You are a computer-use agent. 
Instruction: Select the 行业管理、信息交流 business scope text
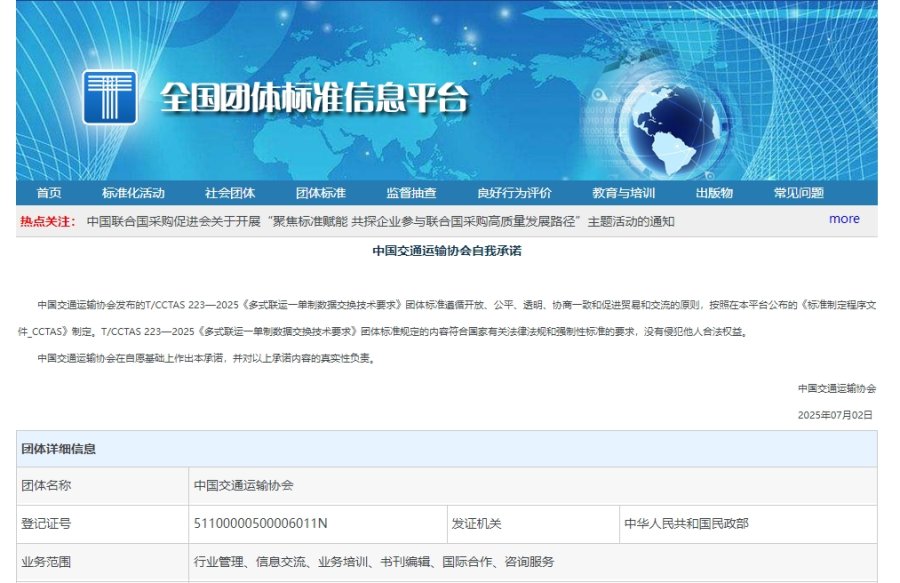(374, 562)
